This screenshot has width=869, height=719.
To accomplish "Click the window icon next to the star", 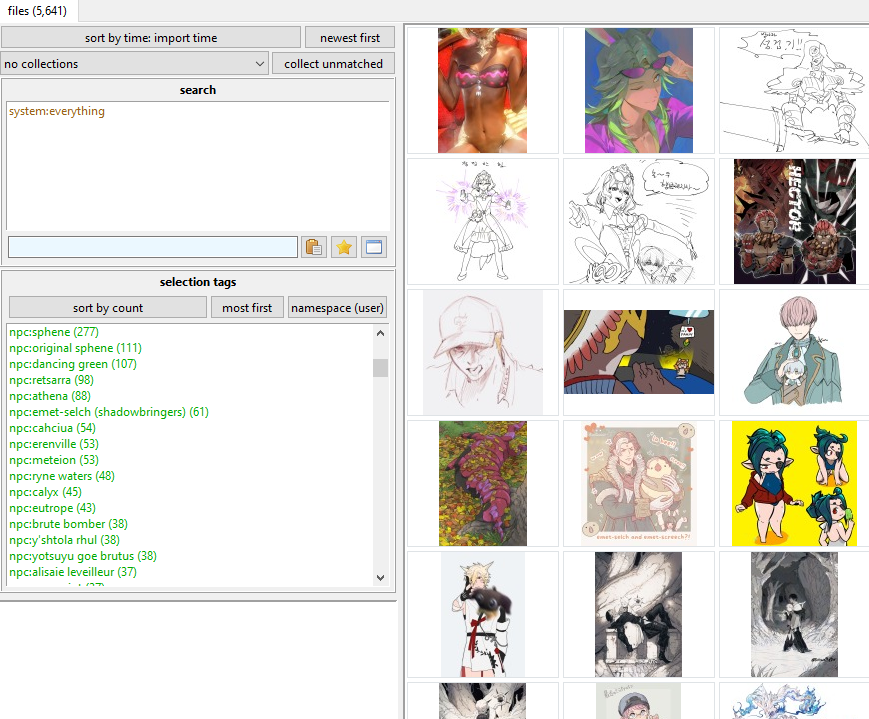I will tap(374, 247).
